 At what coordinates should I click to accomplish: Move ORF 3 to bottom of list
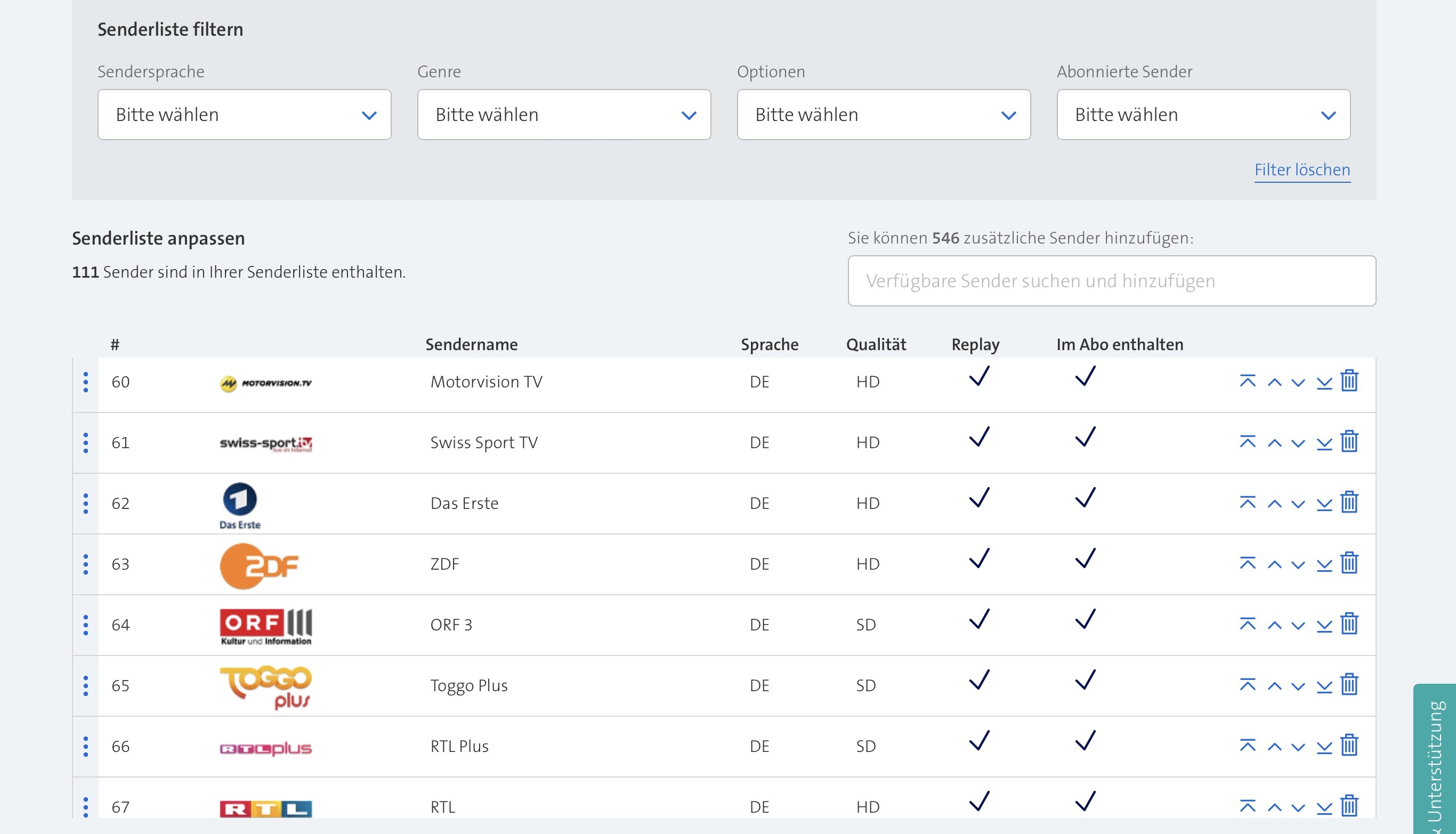click(1324, 626)
